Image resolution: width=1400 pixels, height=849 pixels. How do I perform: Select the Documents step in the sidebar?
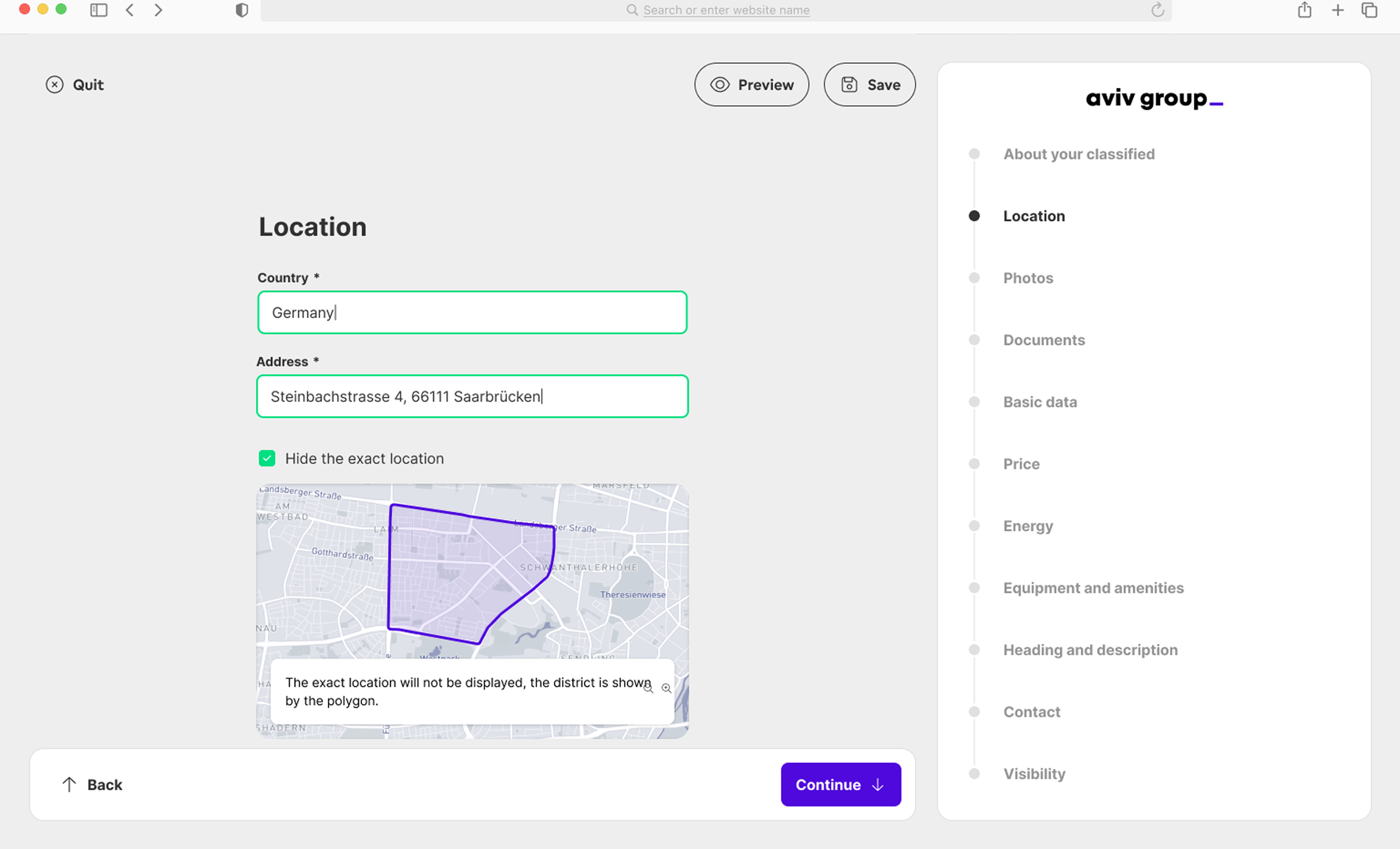coord(1044,340)
